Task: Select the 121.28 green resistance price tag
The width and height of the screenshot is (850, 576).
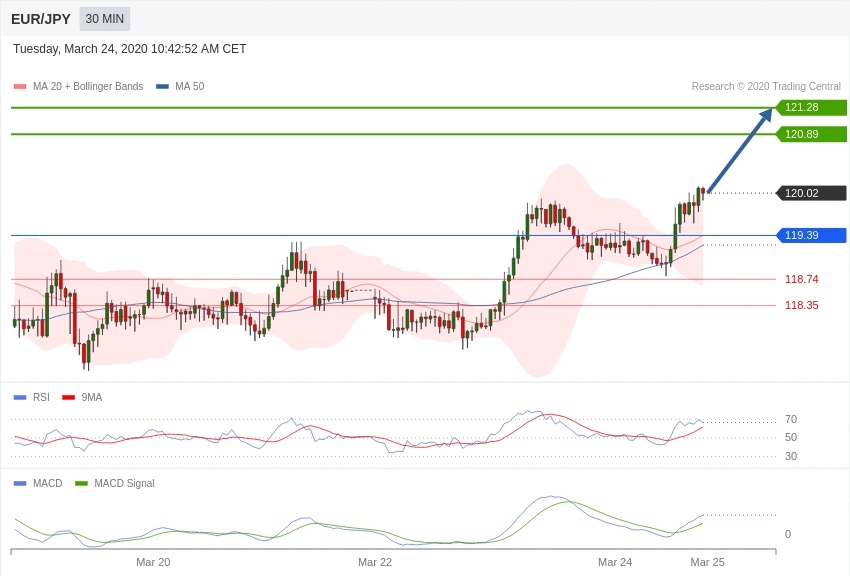Action: 811,107
